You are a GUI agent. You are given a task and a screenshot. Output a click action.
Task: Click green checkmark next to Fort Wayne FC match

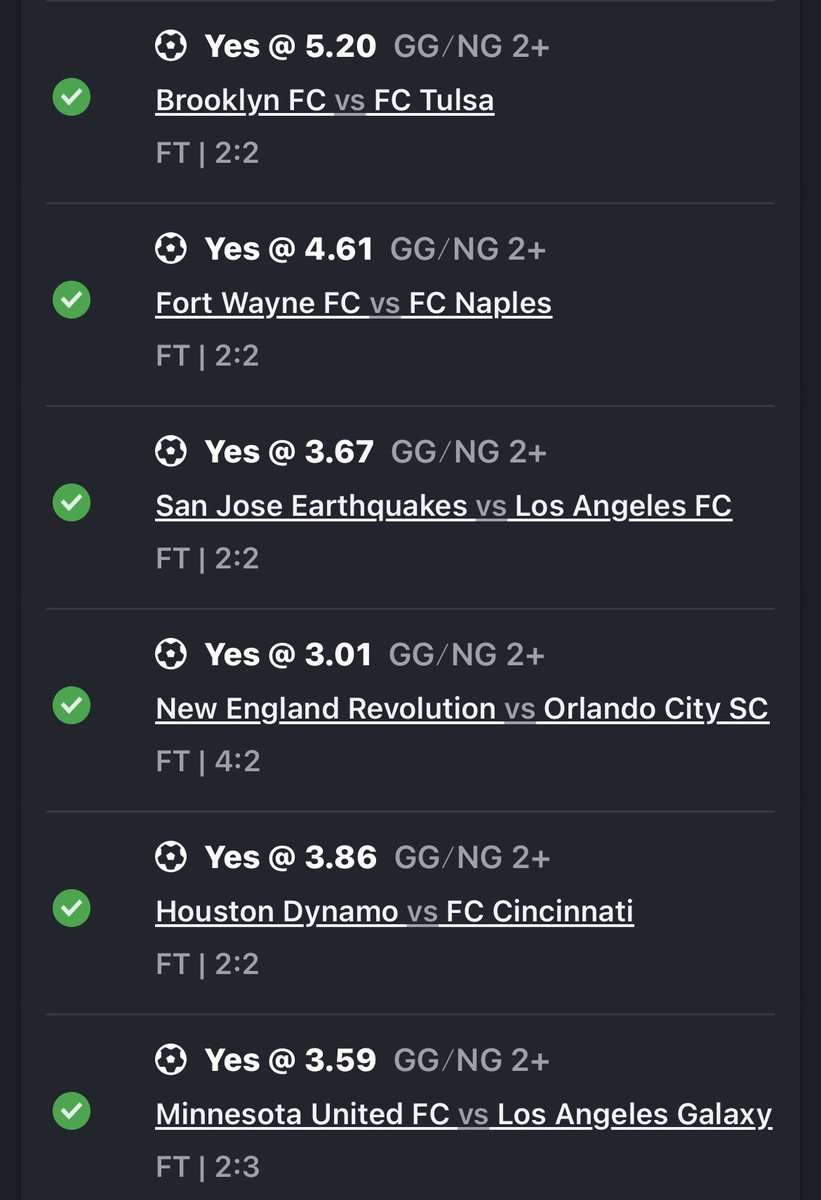point(71,299)
